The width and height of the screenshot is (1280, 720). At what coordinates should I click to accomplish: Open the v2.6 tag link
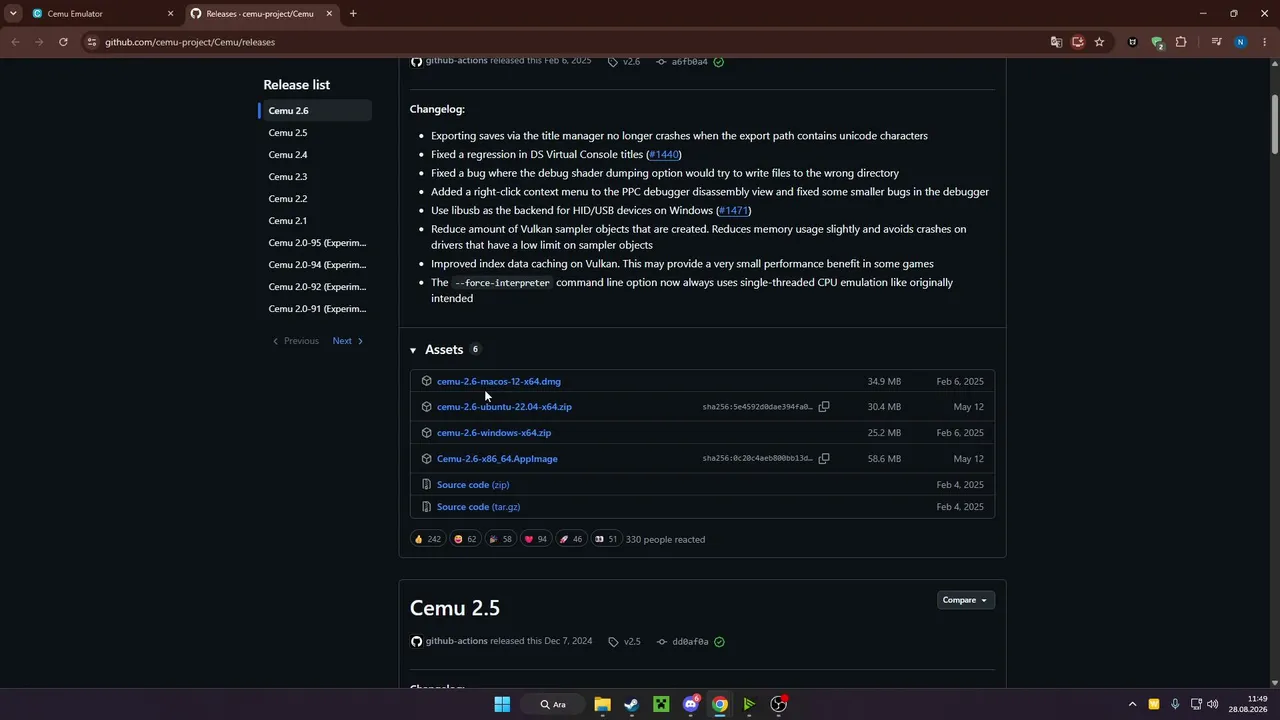624,62
